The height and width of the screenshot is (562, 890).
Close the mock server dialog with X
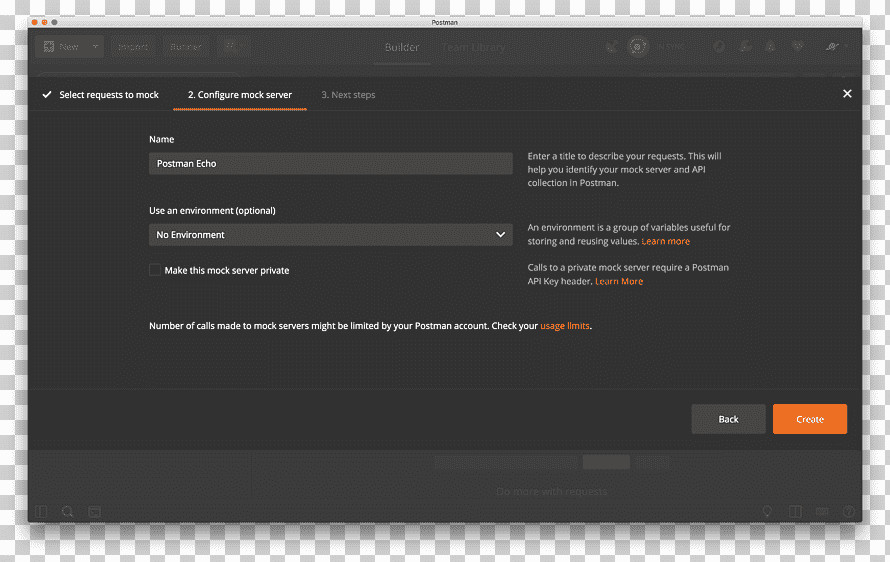tap(847, 94)
